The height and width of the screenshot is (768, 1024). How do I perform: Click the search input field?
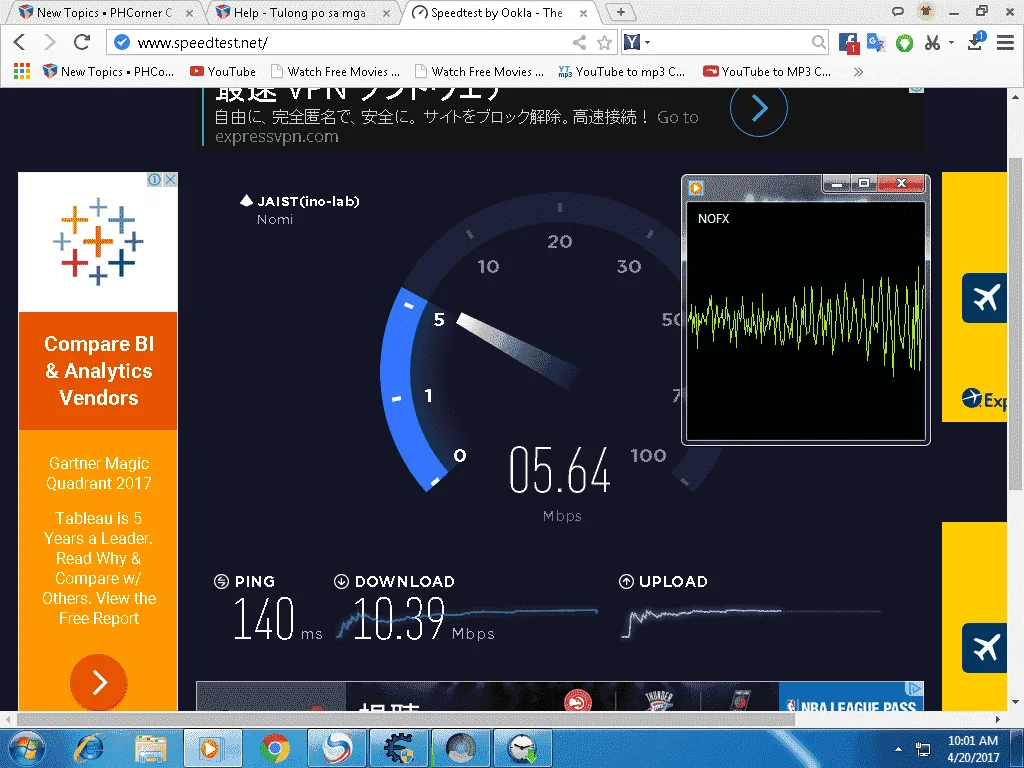(x=728, y=42)
